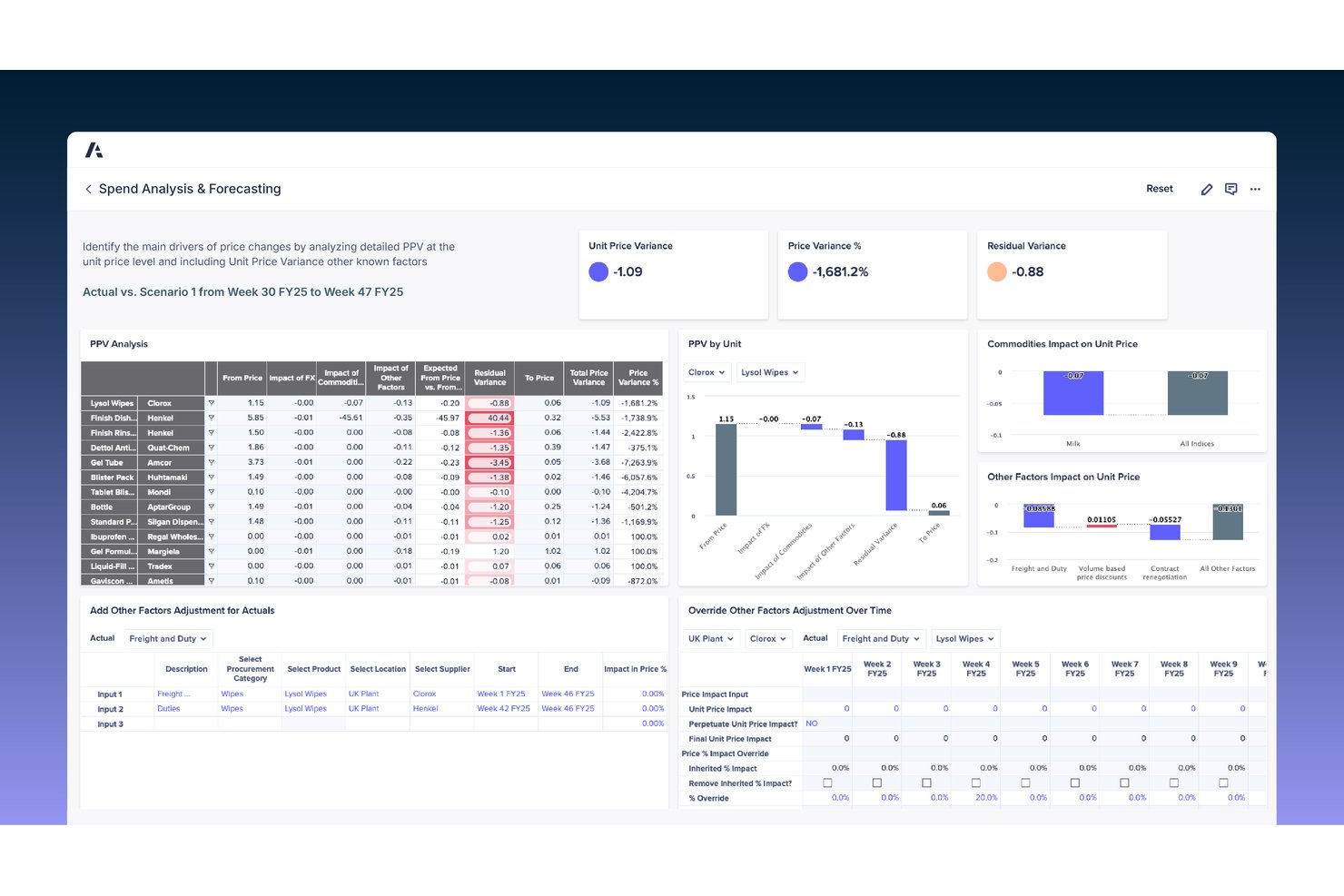Viewport: 1344px width, 896px height.
Task: Open page edit mode with pencil icon
Action: pos(1206,189)
